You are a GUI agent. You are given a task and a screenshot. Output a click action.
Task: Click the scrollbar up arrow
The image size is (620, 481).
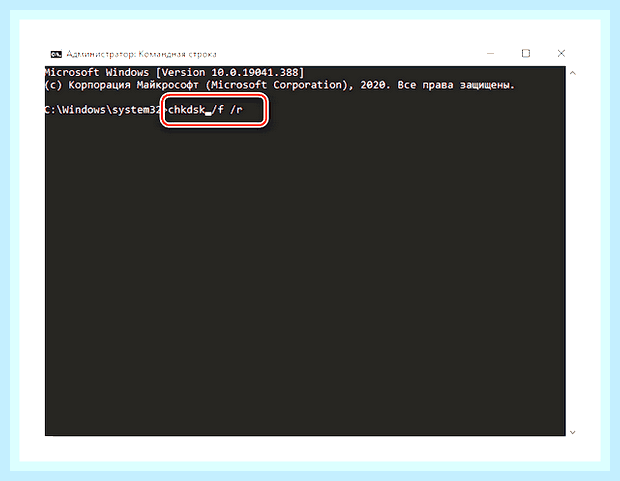point(573,73)
